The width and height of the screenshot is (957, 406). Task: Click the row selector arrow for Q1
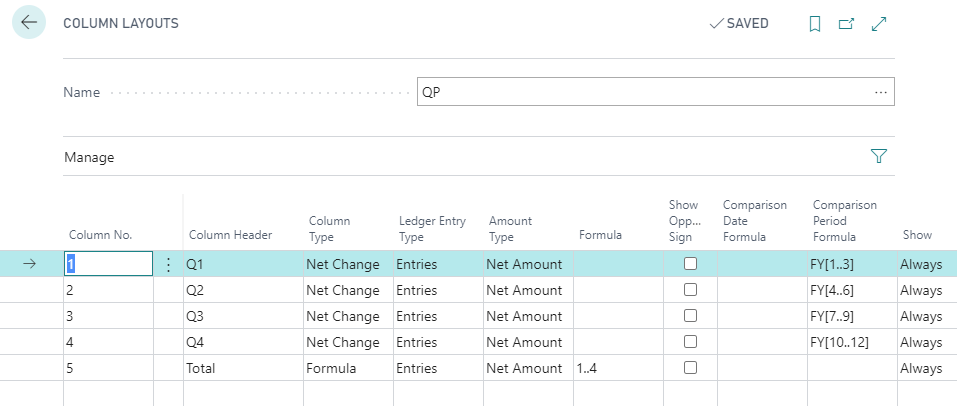[30, 264]
